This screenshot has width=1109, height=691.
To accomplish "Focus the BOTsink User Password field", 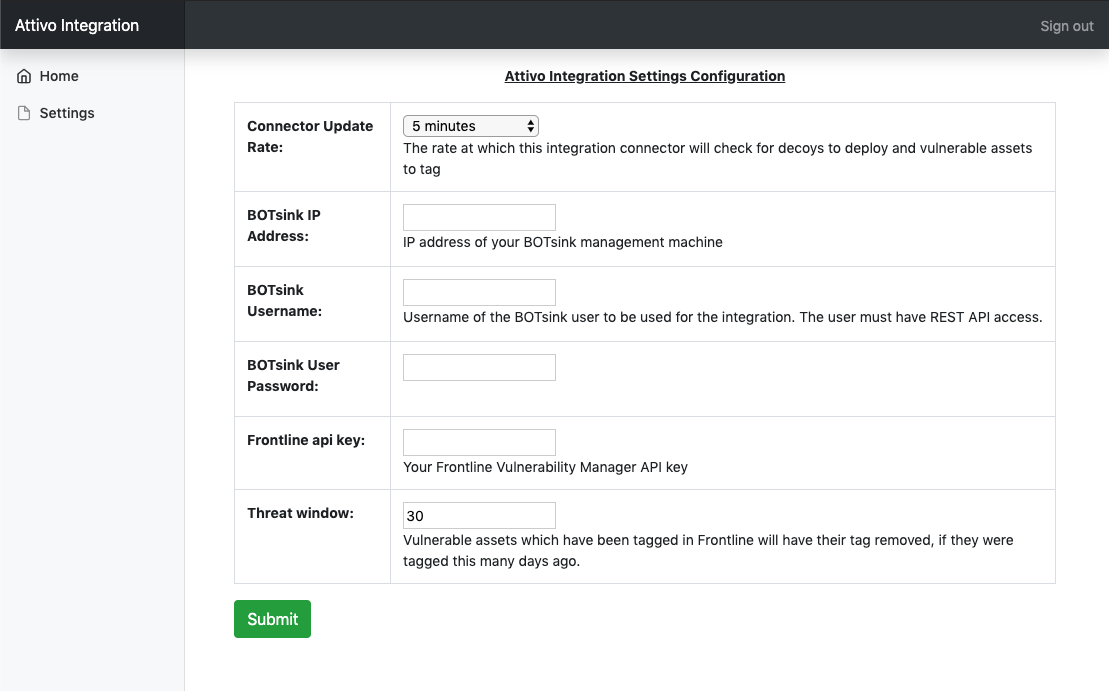I will click(480, 367).
